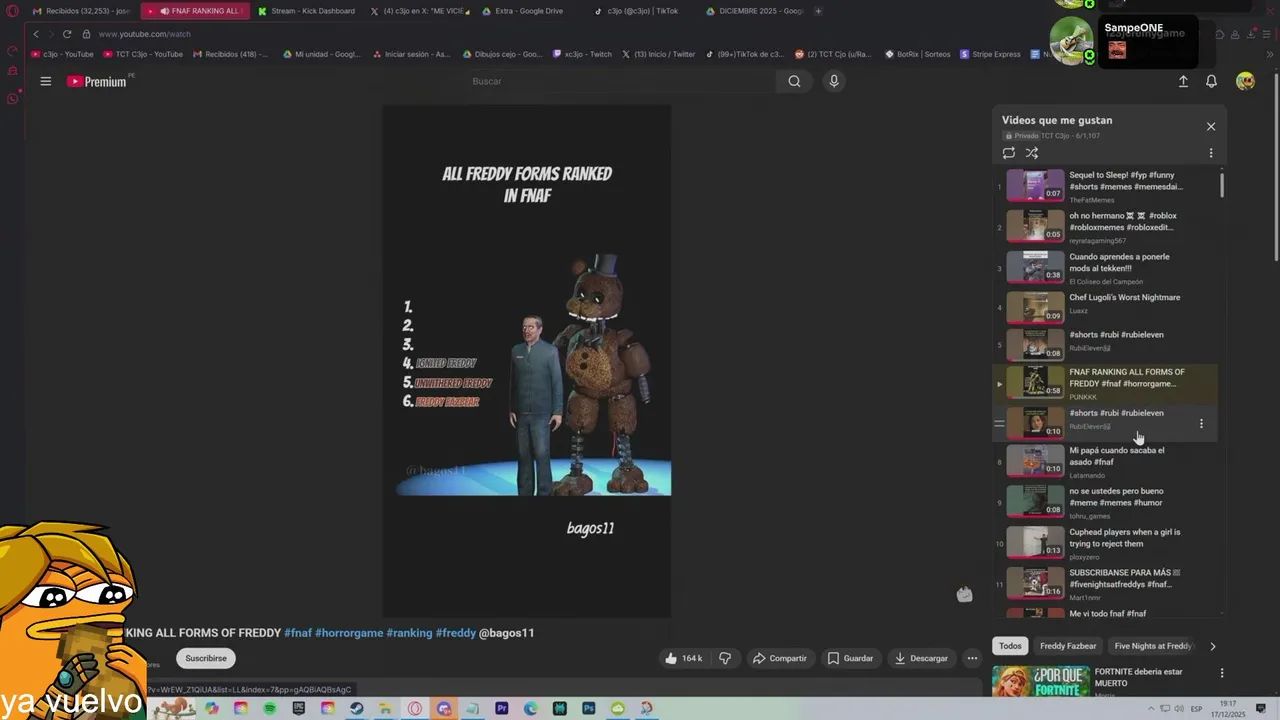Open the Opera browser taskbar icon

pos(415,708)
